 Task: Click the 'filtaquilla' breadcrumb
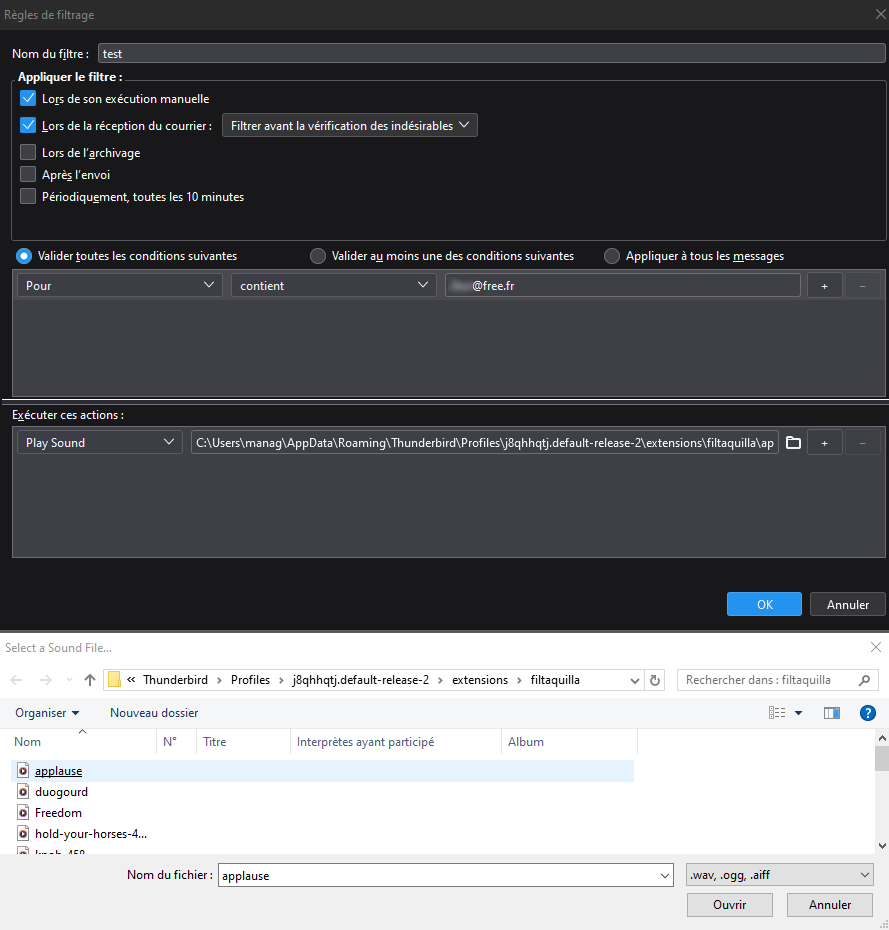pos(555,680)
